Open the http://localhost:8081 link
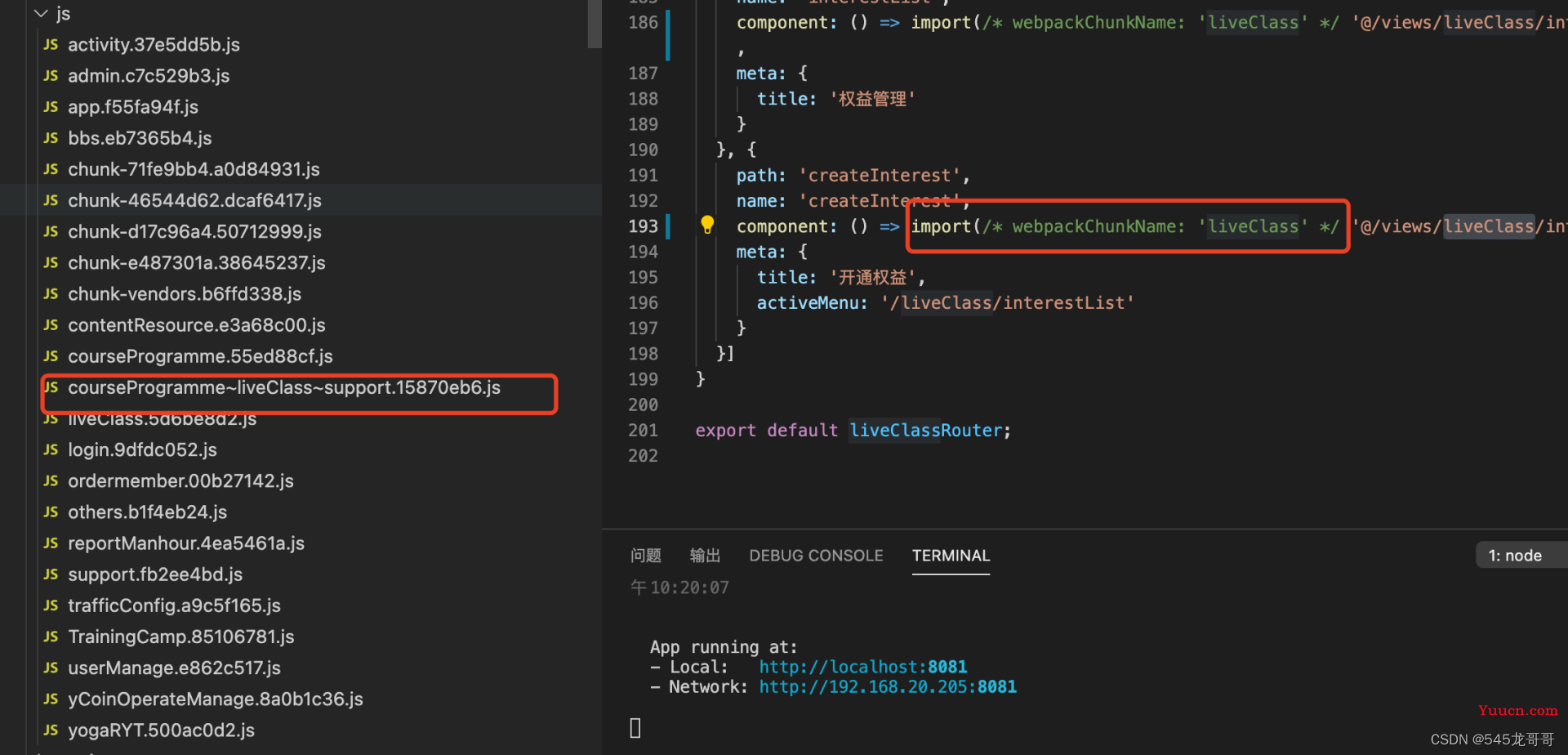The height and width of the screenshot is (755, 1568). [863, 667]
